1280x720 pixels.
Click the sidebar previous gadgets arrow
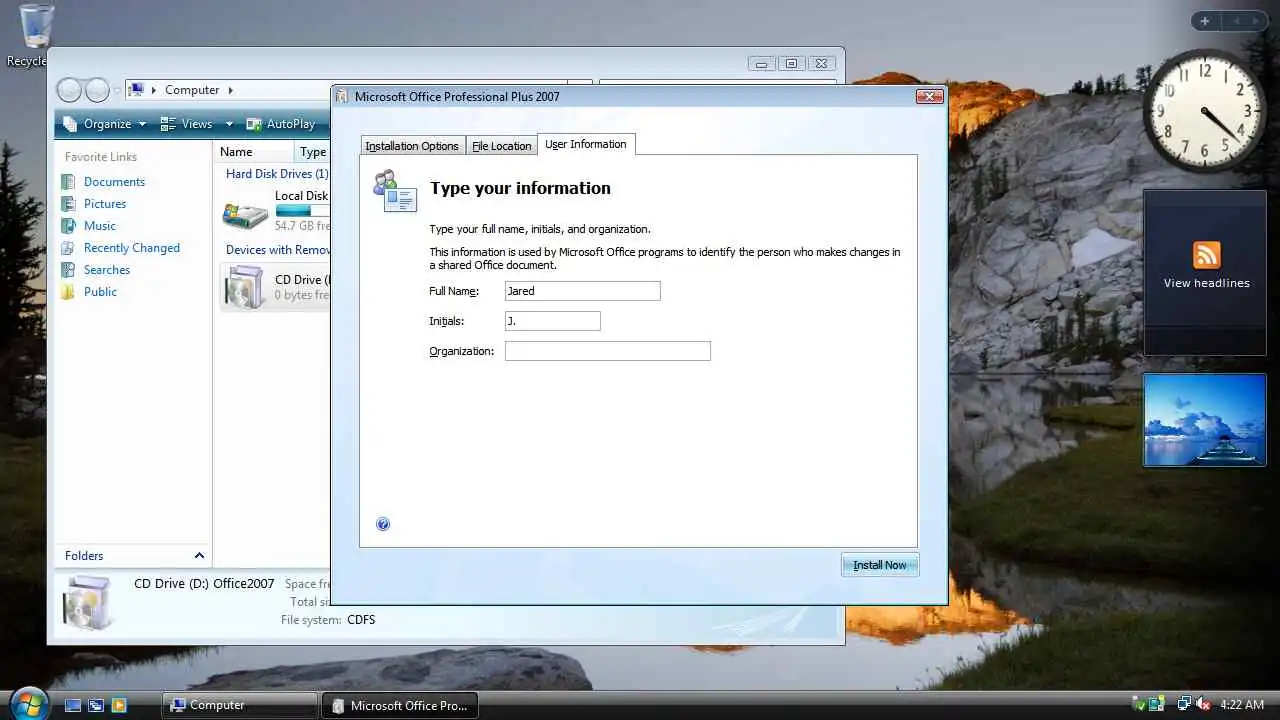[1235, 21]
